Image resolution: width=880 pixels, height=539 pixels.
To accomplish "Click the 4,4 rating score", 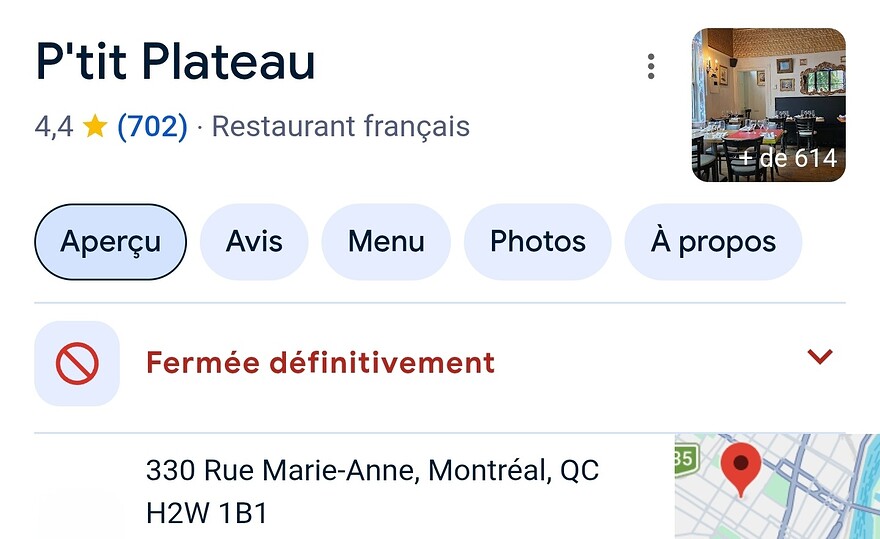I will (54, 126).
